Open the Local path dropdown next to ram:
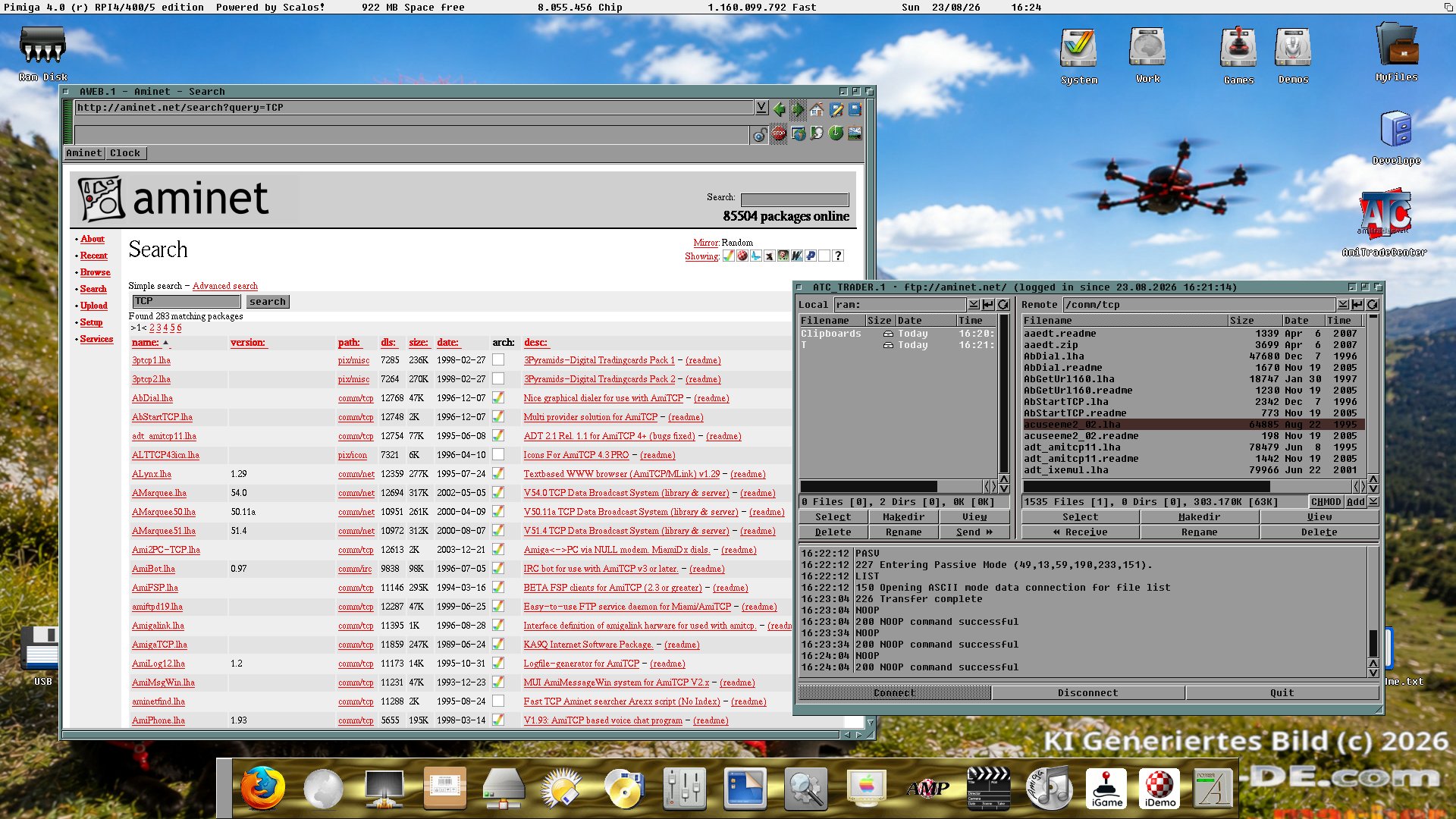The image size is (1456, 819). (x=974, y=305)
